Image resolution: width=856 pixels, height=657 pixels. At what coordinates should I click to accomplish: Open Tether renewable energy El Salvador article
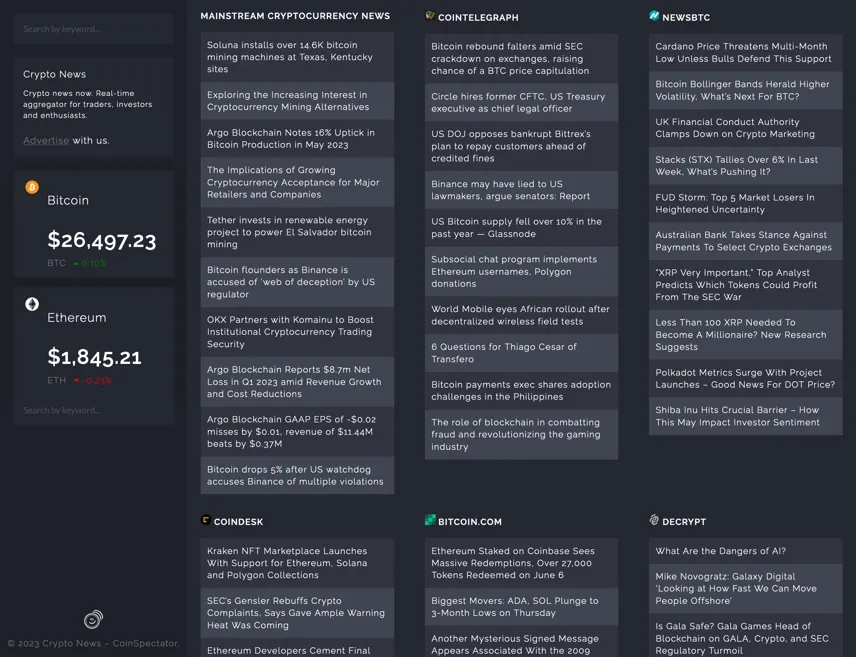click(x=297, y=232)
